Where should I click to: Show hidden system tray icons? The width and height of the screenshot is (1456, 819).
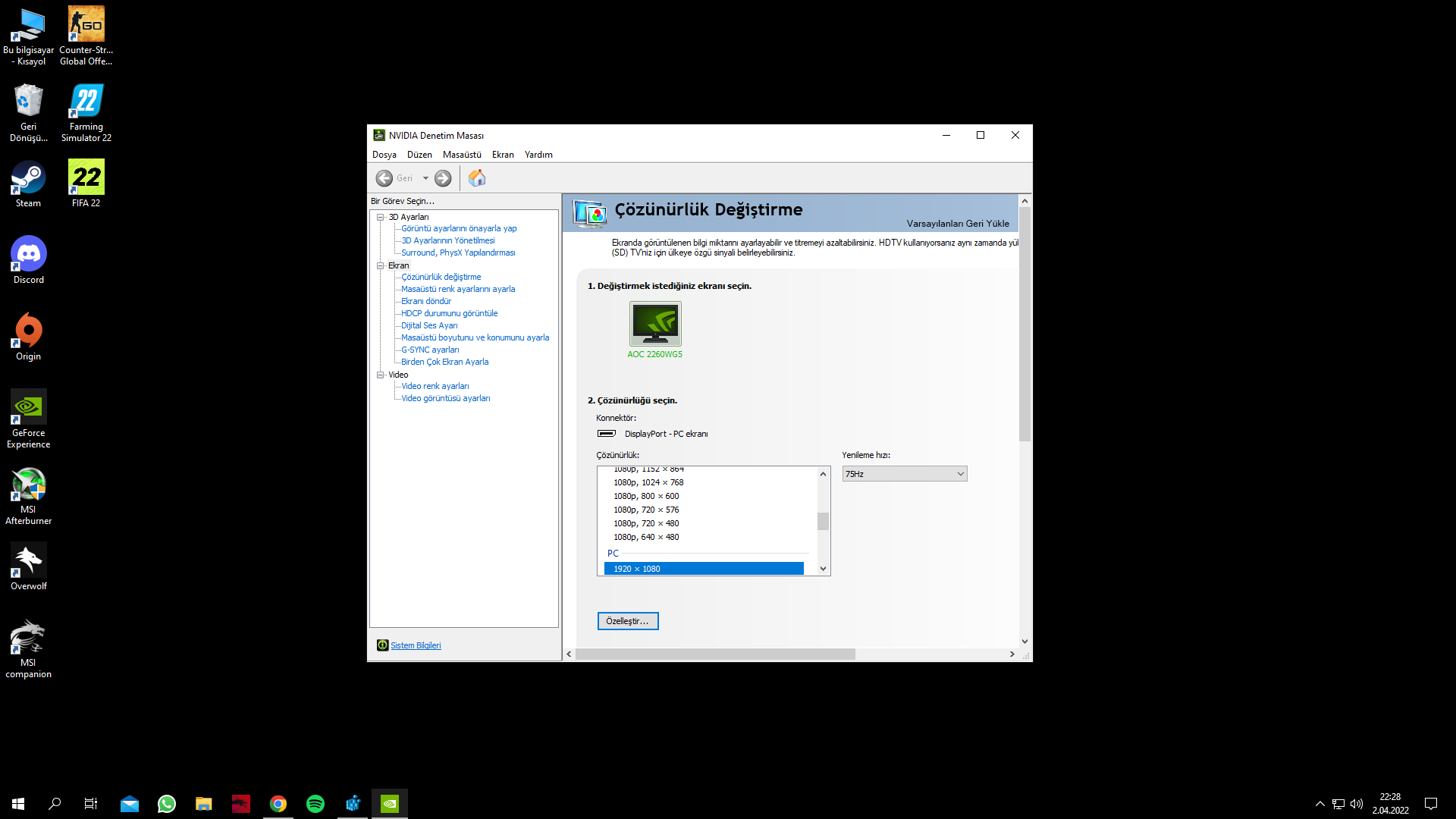pos(1320,804)
